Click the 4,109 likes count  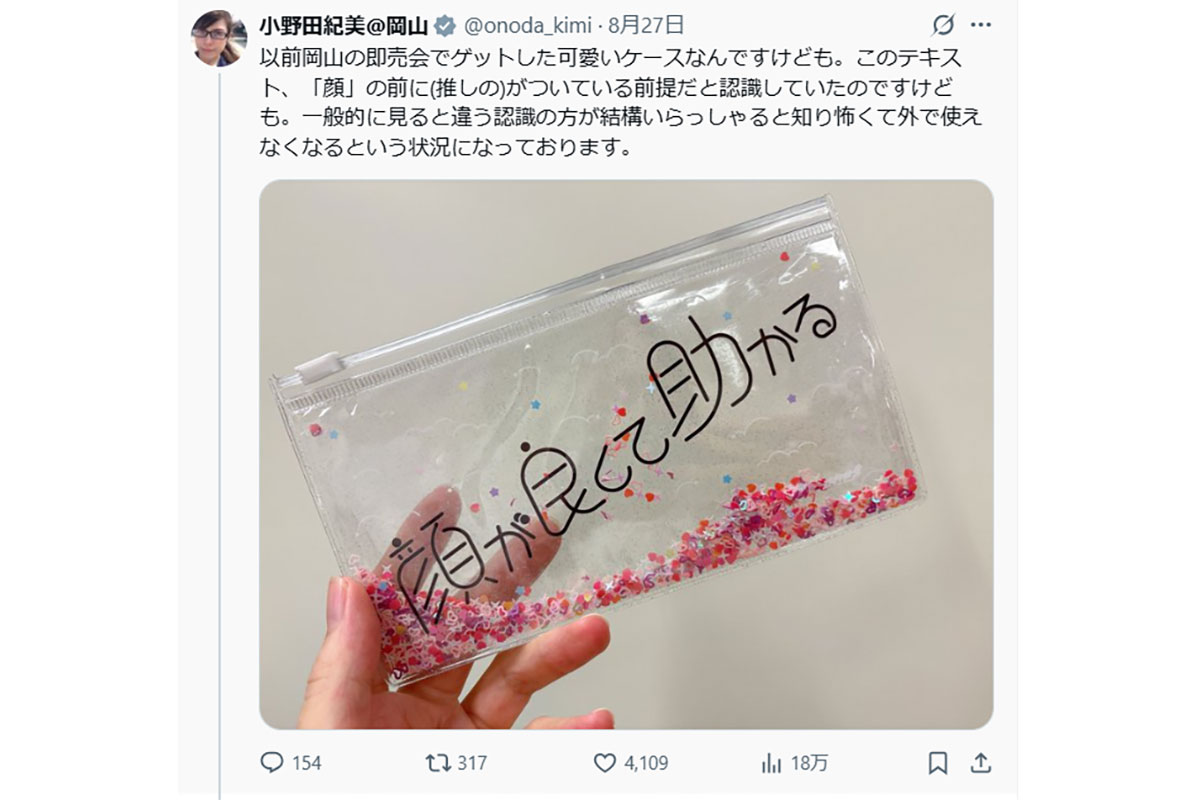click(645, 763)
